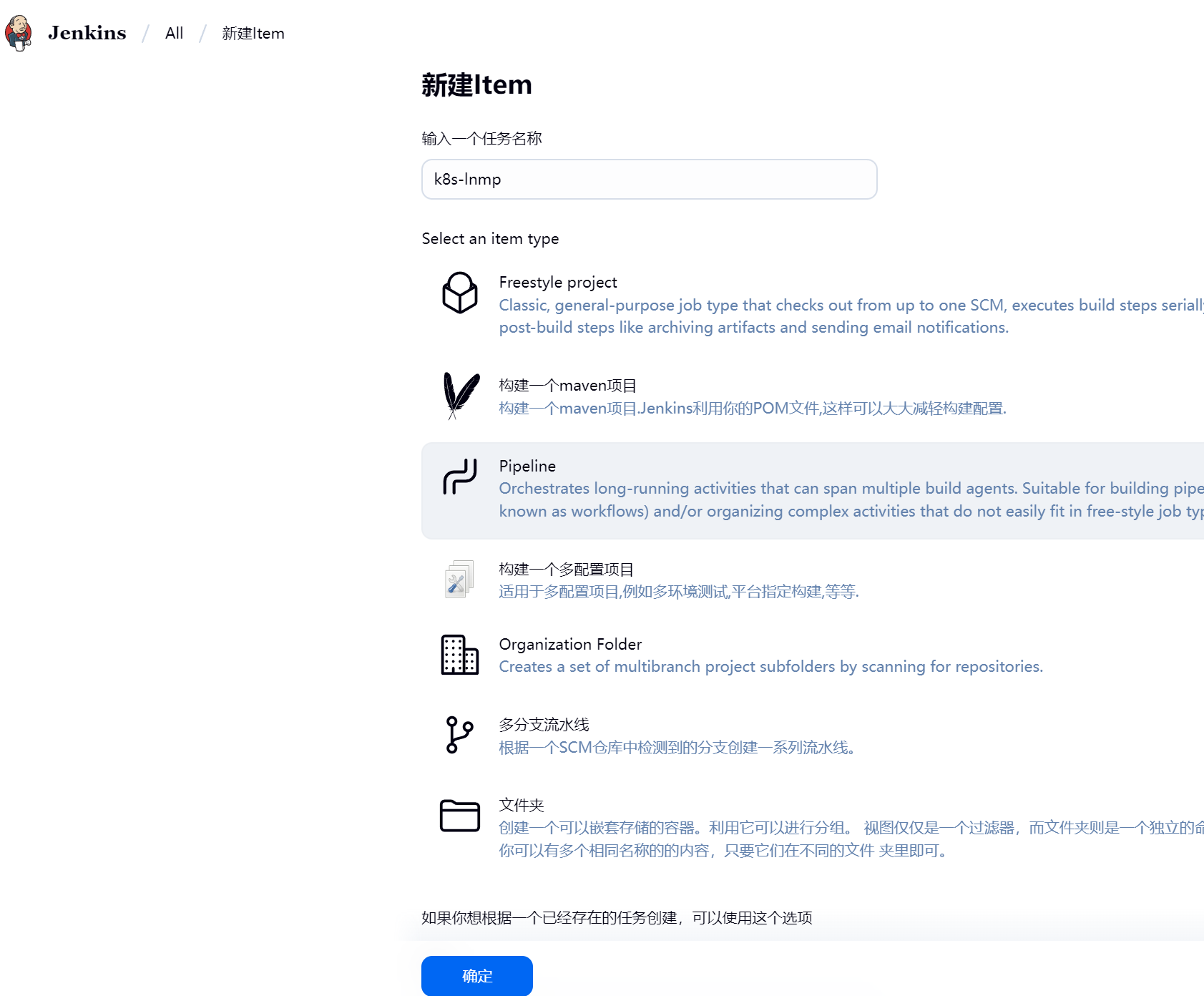
Task: Click the multibranch pipeline branch icon
Action: 460,735
